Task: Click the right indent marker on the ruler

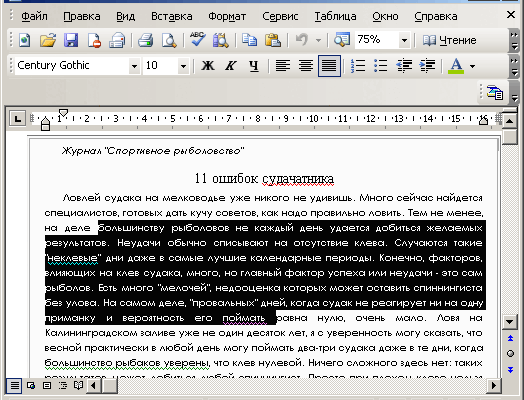Action: point(483,120)
